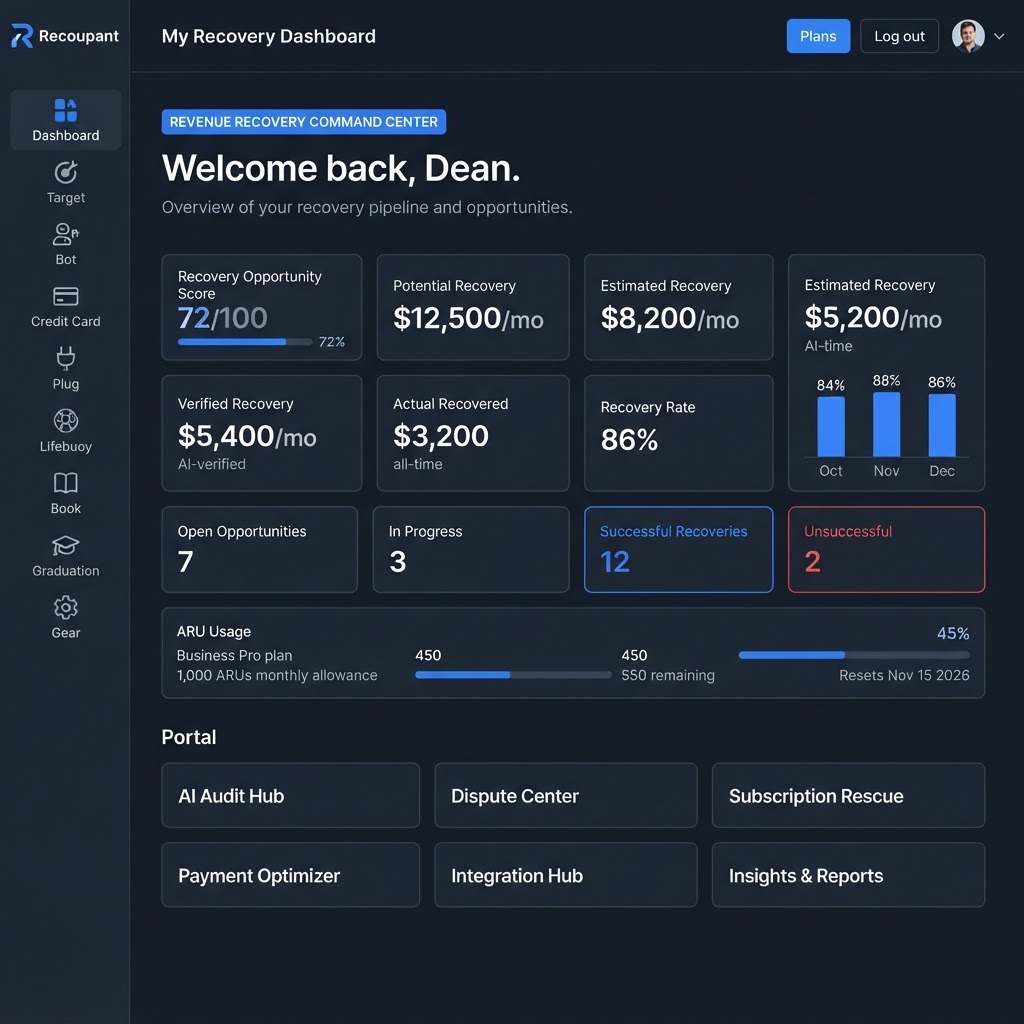Click the Dec 86% chart bar

pyautogui.click(x=942, y=425)
